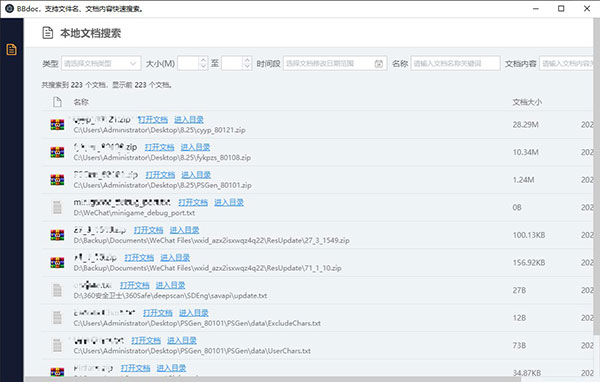Image resolution: width=600 pixels, height=382 pixels.
Task: Click 进入目录 for 27_3_1549.zip
Action: point(184,230)
